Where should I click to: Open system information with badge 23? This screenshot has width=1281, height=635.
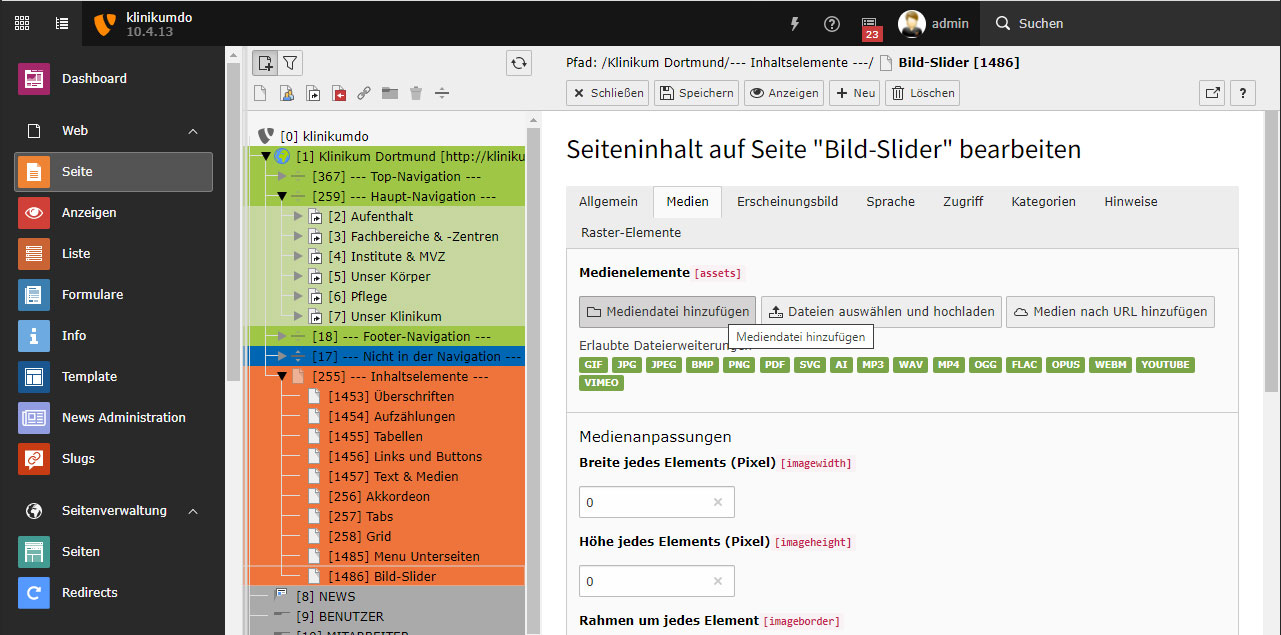[870, 26]
